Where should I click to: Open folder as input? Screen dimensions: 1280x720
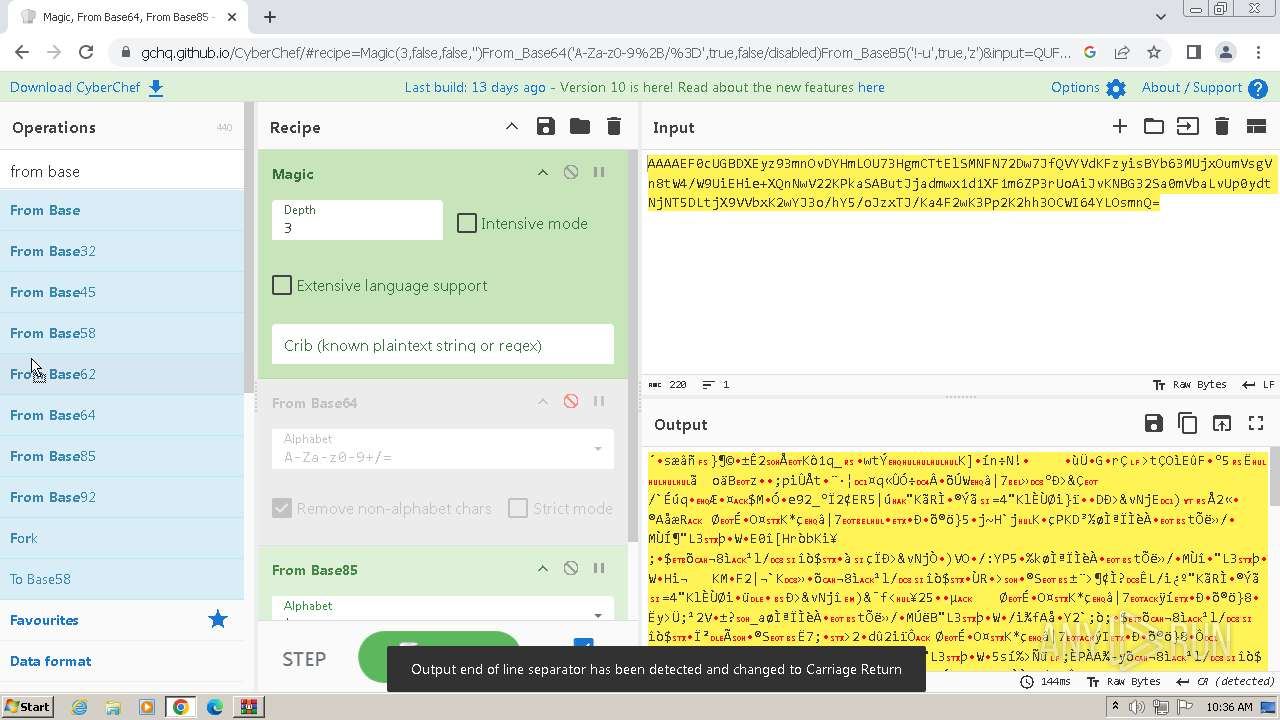pyautogui.click(x=1154, y=126)
